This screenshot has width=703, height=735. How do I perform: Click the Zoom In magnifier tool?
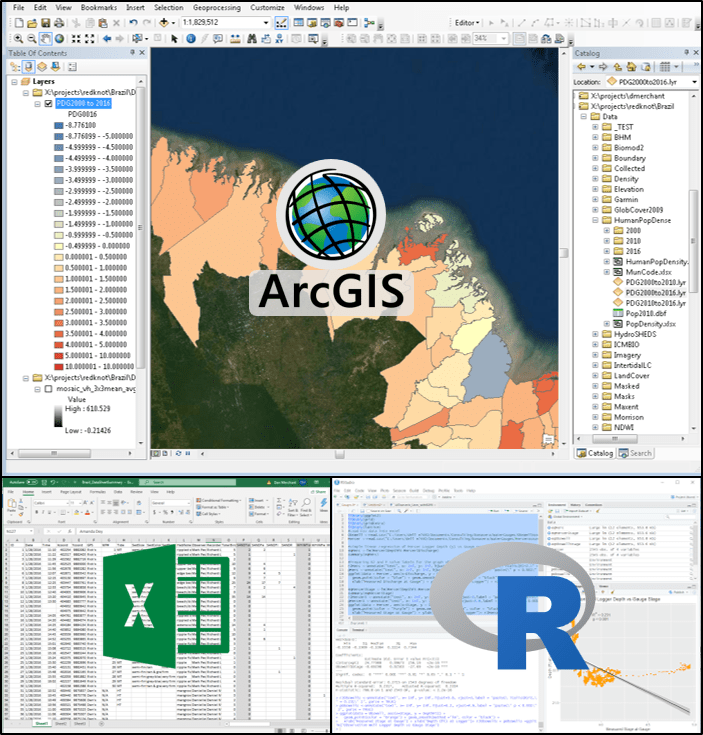pos(18,38)
